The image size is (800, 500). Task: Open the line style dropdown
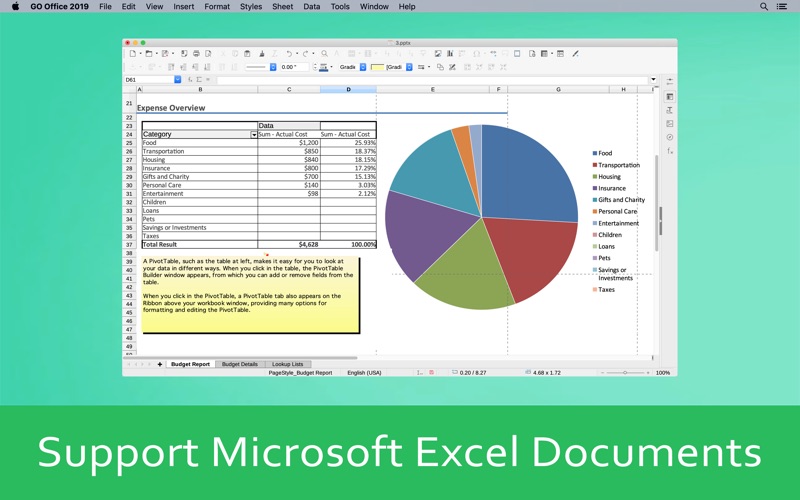pos(273,67)
